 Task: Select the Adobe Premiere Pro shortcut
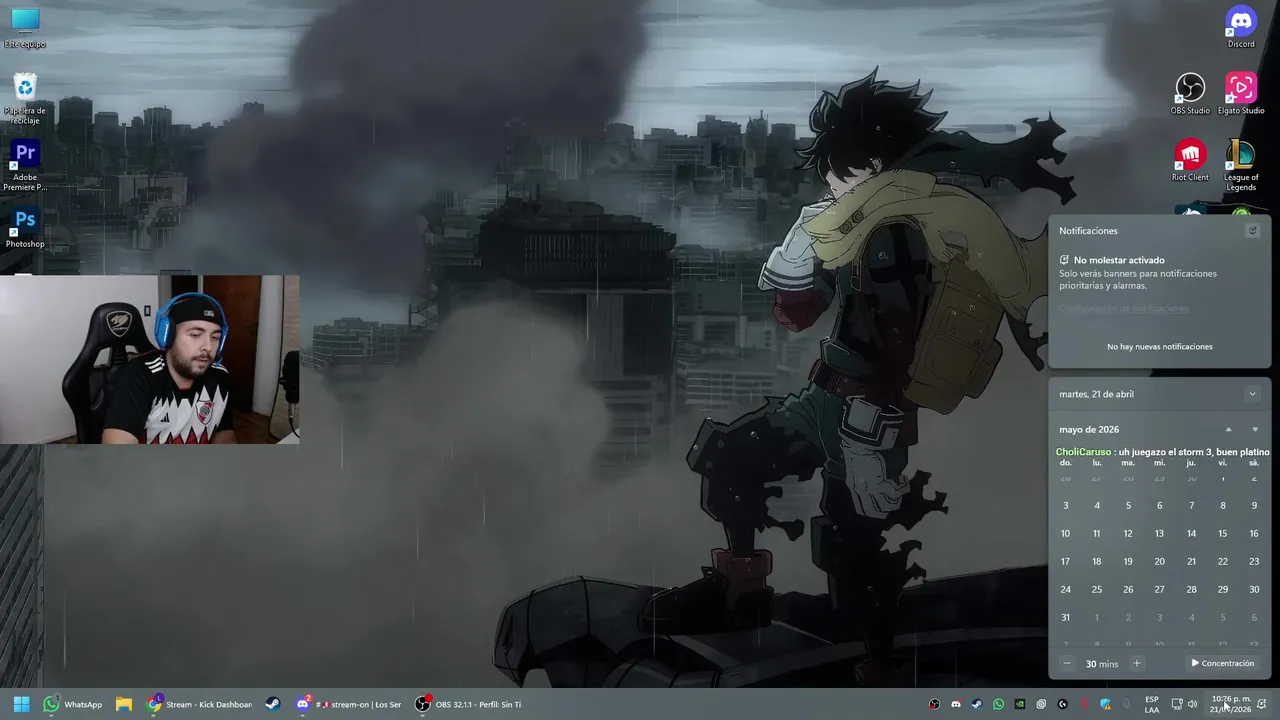(x=25, y=165)
